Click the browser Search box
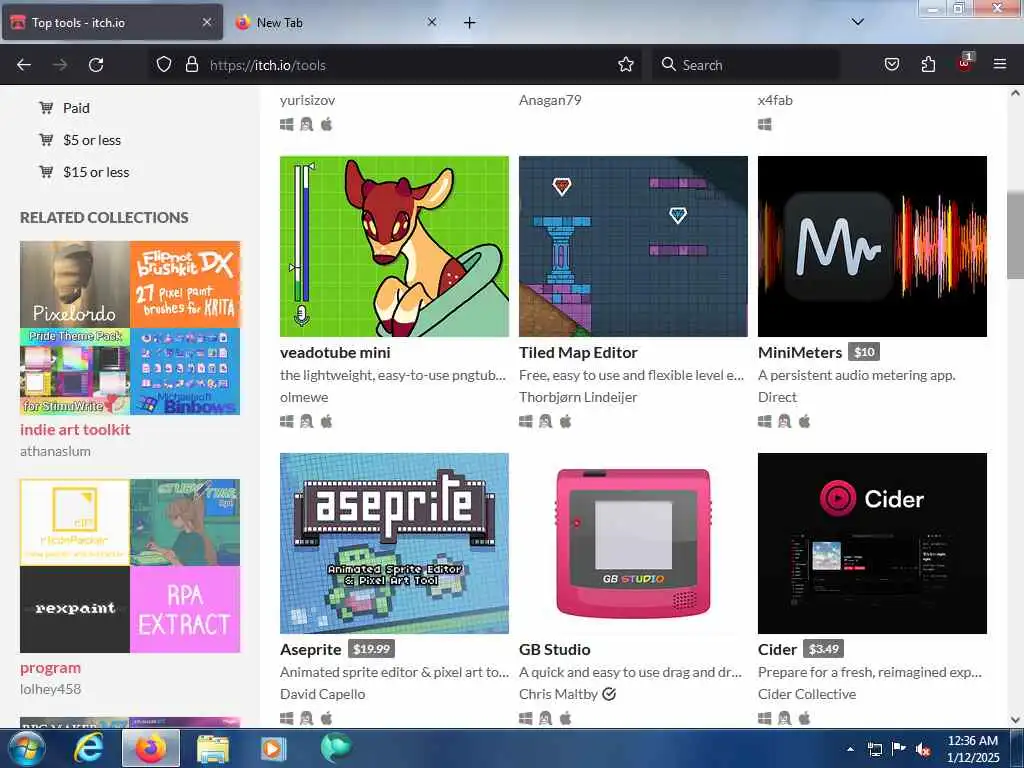Image resolution: width=1024 pixels, height=768 pixels. click(744, 65)
